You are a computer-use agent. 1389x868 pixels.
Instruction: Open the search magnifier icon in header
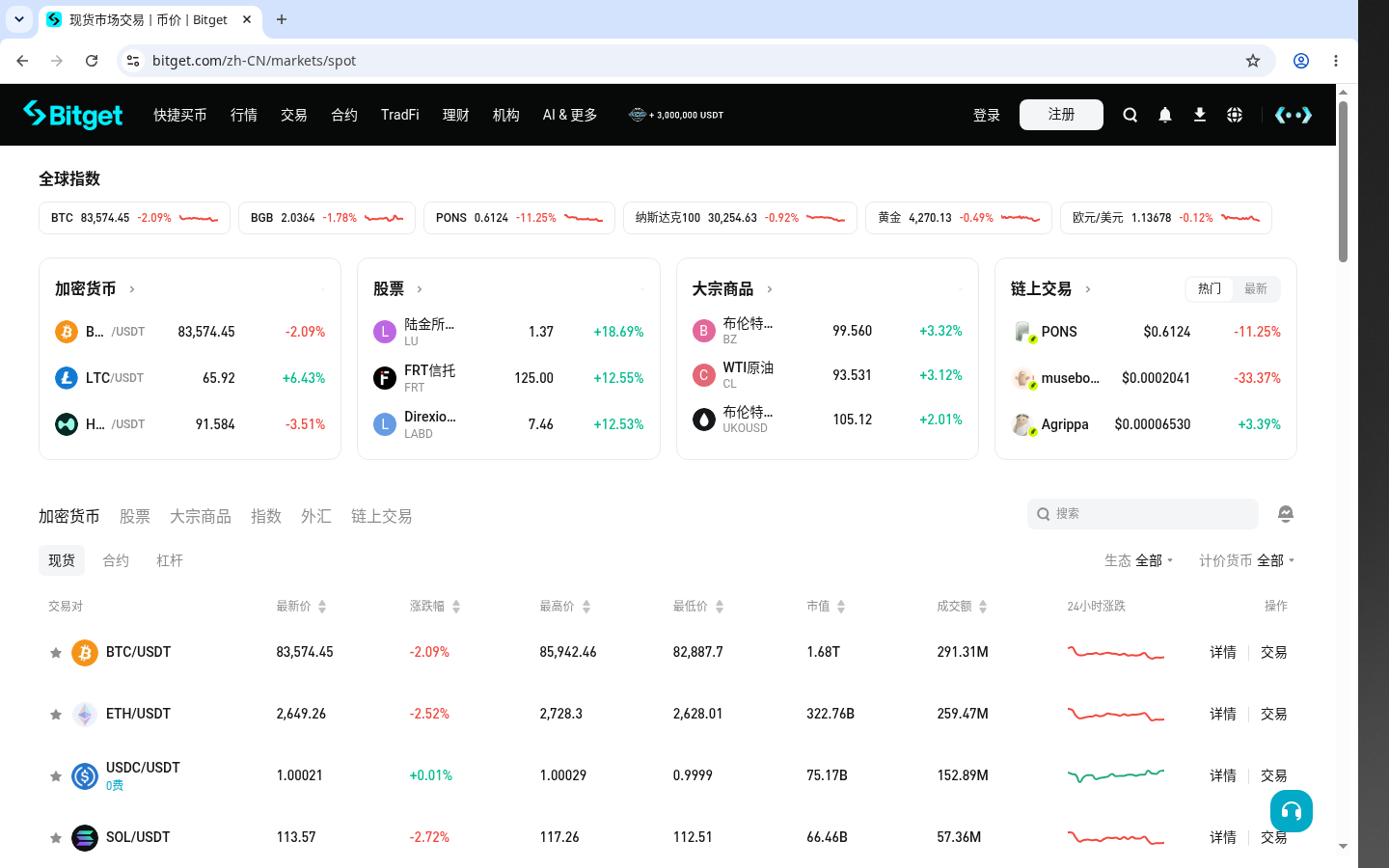tap(1130, 115)
